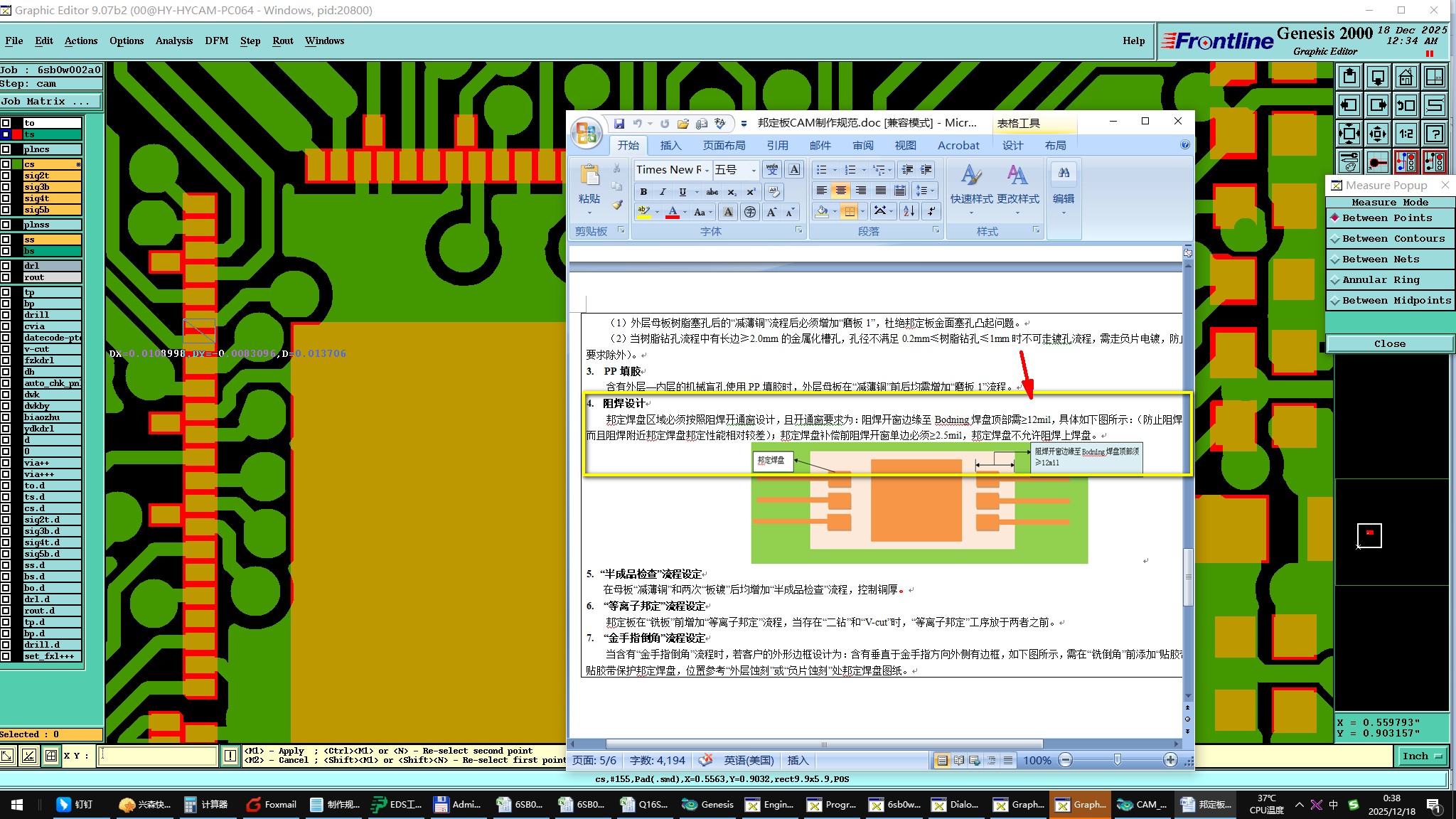Select the pan up arrow icon
The height and width of the screenshot is (819, 1456).
tap(1349, 77)
